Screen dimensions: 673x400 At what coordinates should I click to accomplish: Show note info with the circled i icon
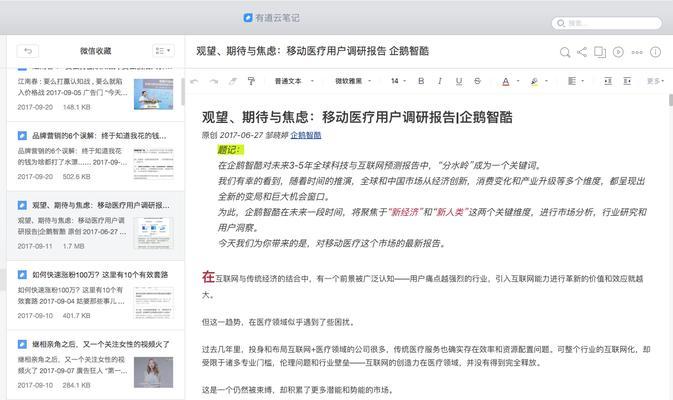point(655,52)
